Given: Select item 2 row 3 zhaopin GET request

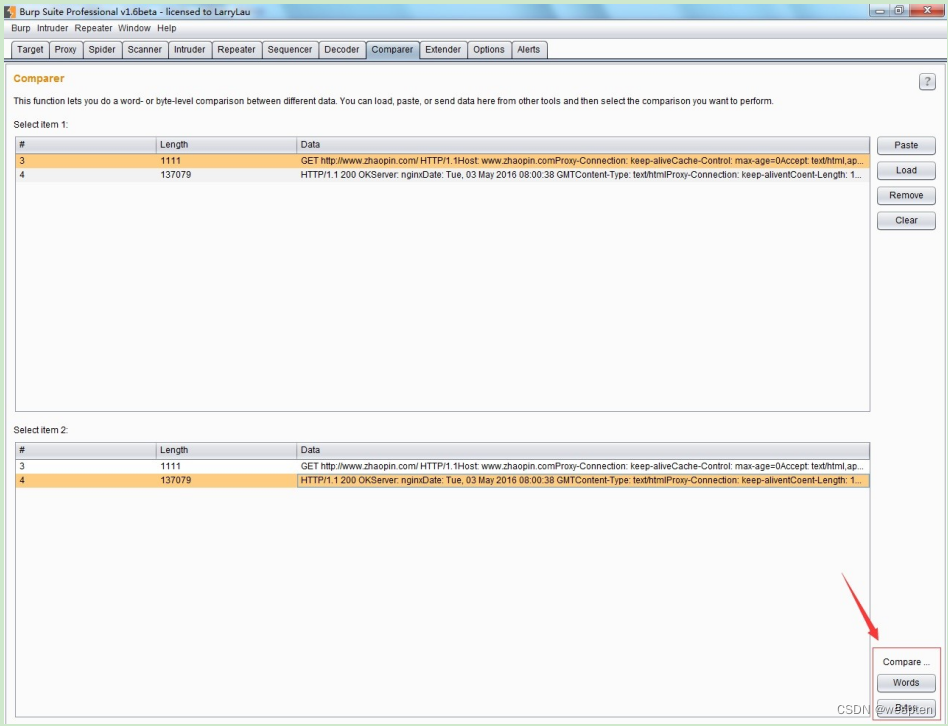Looking at the screenshot, I should click(443, 466).
